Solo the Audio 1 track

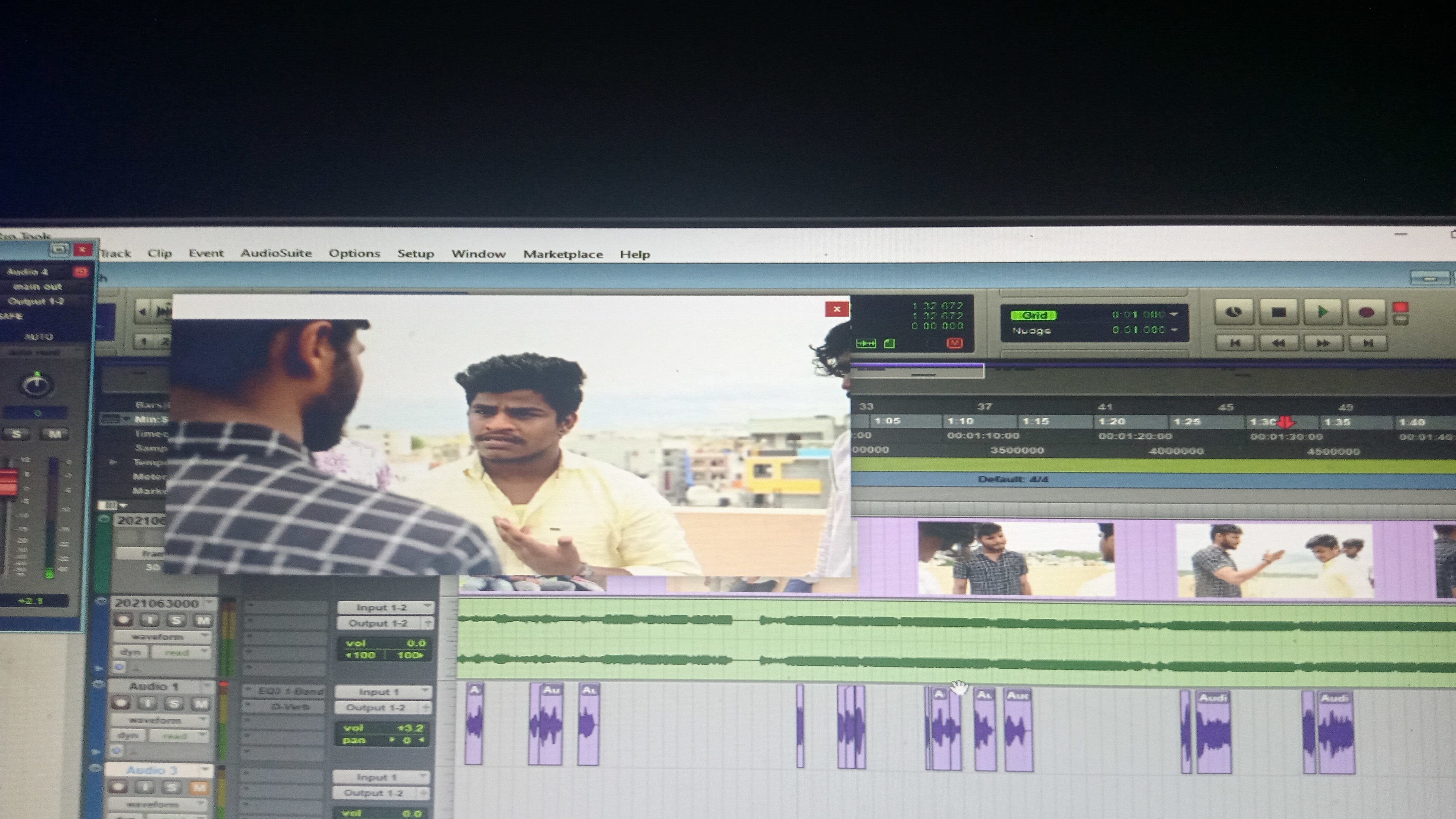coord(174,704)
